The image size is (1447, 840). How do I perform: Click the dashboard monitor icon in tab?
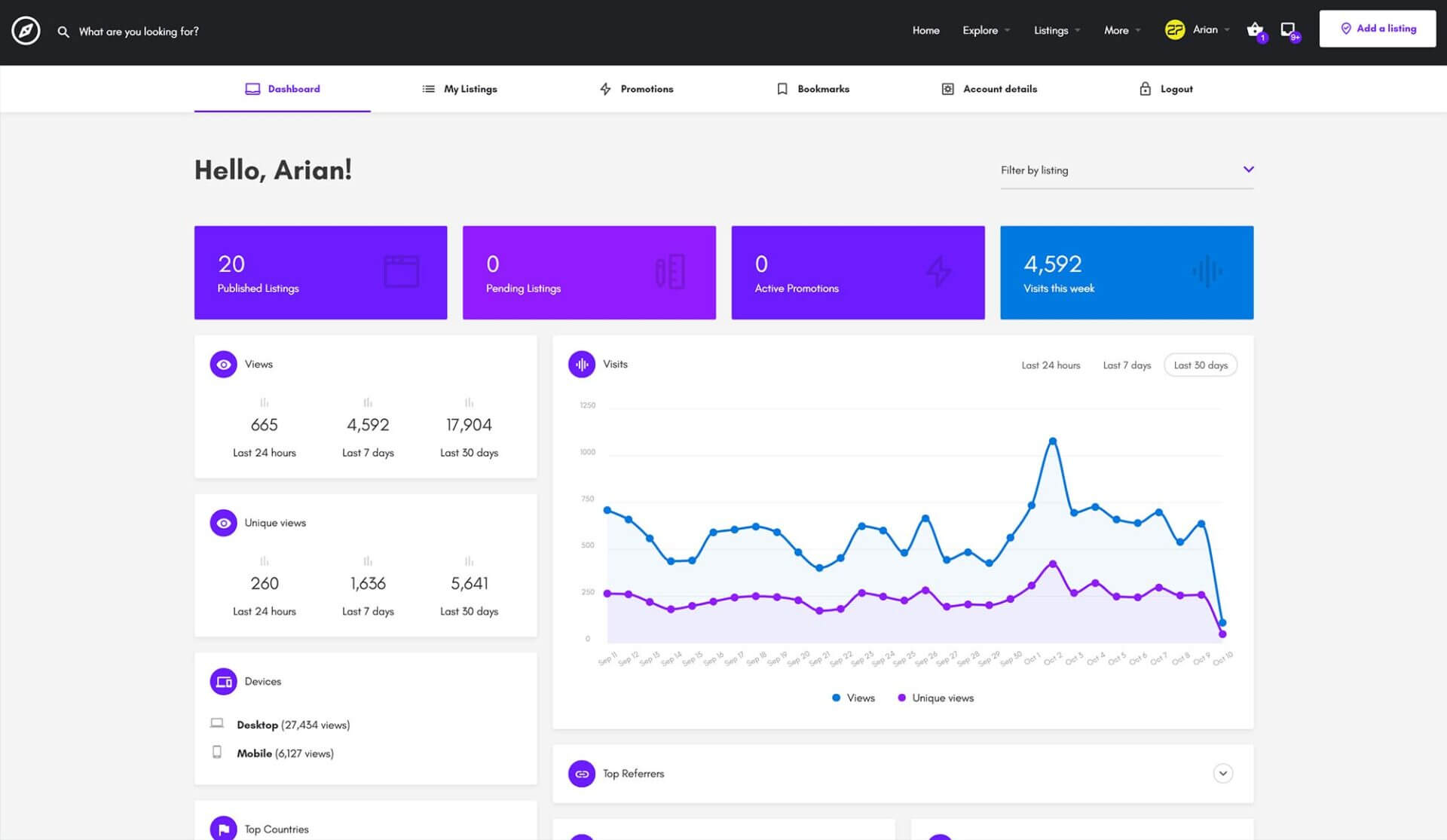252,88
